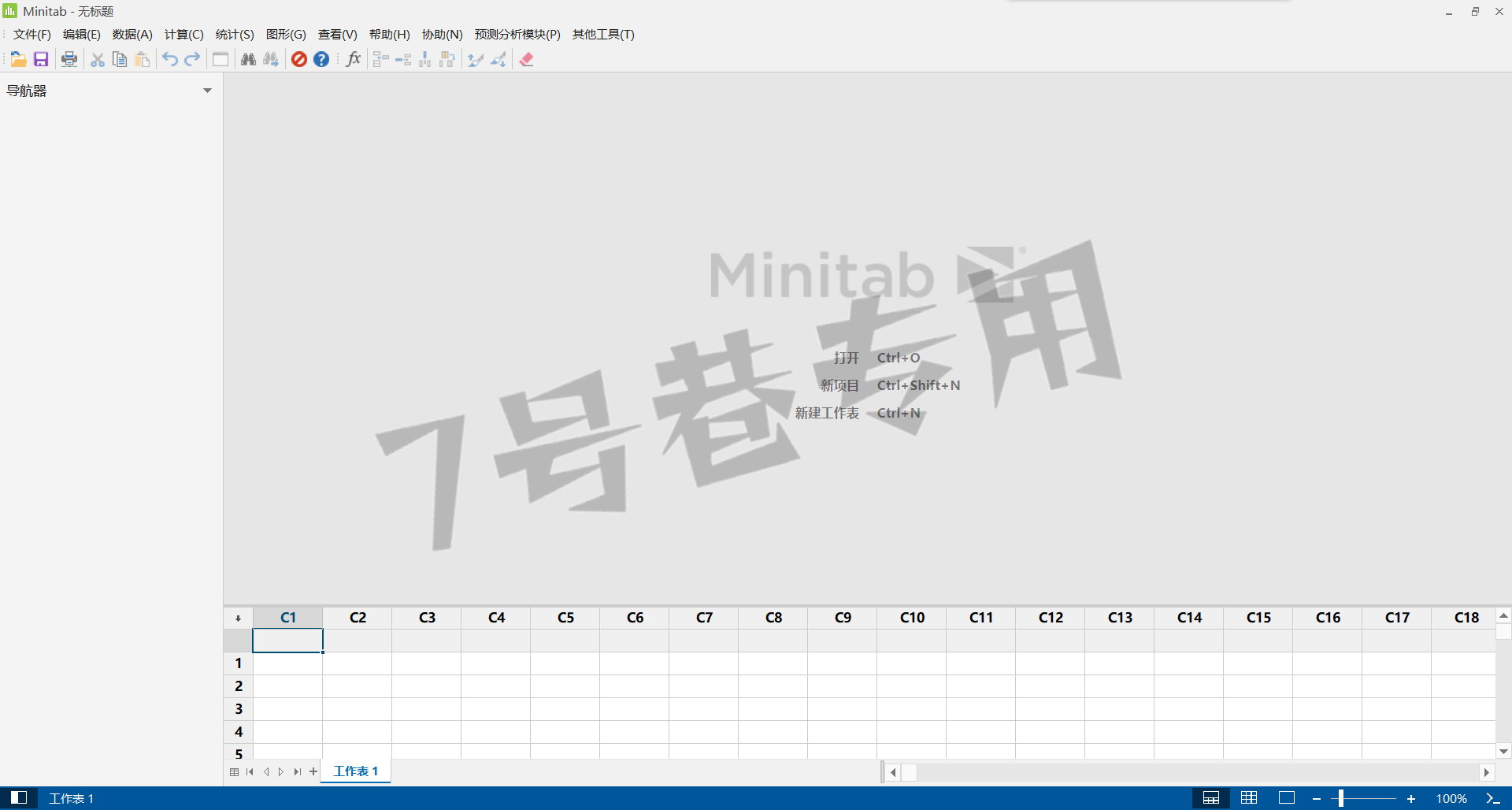Redo the last action

tap(192, 59)
